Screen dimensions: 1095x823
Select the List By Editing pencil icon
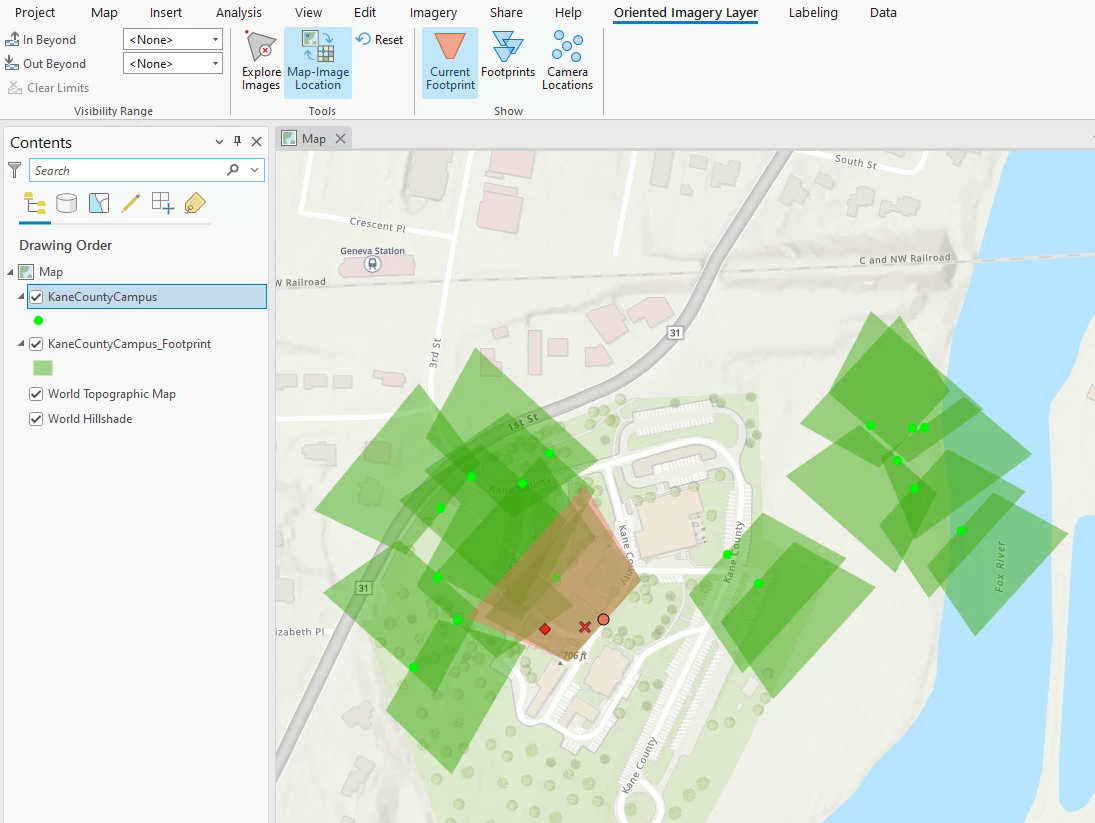point(131,203)
